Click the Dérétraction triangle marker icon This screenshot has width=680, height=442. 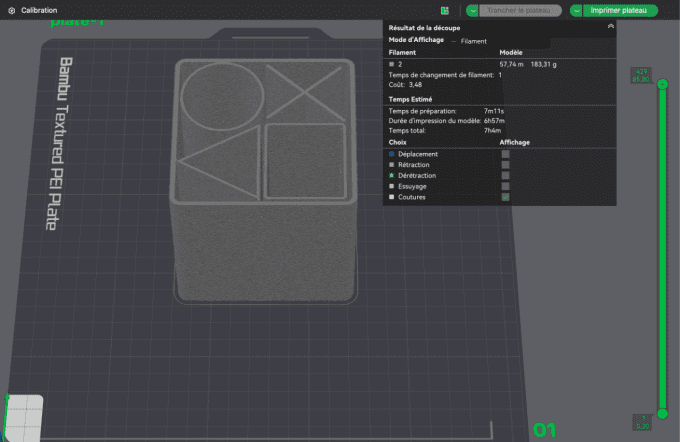coord(391,175)
